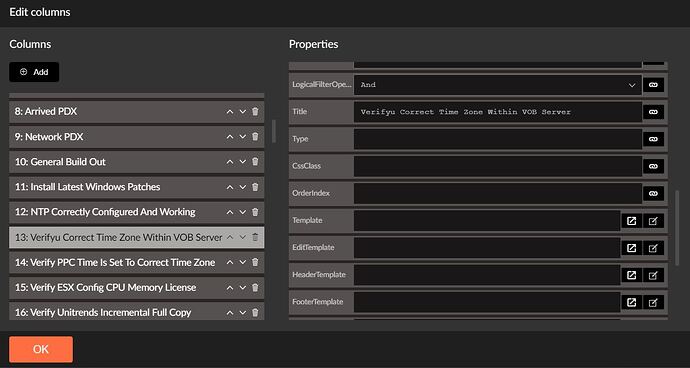Click the Properties panel scrollbar
Image resolution: width=690 pixels, height=368 pixels.
pyautogui.click(x=677, y=227)
